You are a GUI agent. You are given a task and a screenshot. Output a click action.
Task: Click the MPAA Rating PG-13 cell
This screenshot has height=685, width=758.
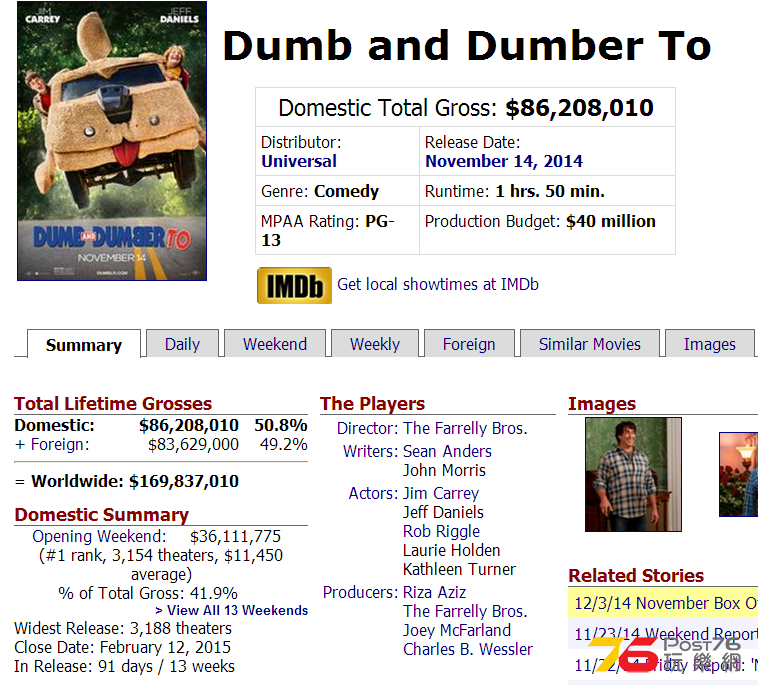[x=337, y=230]
